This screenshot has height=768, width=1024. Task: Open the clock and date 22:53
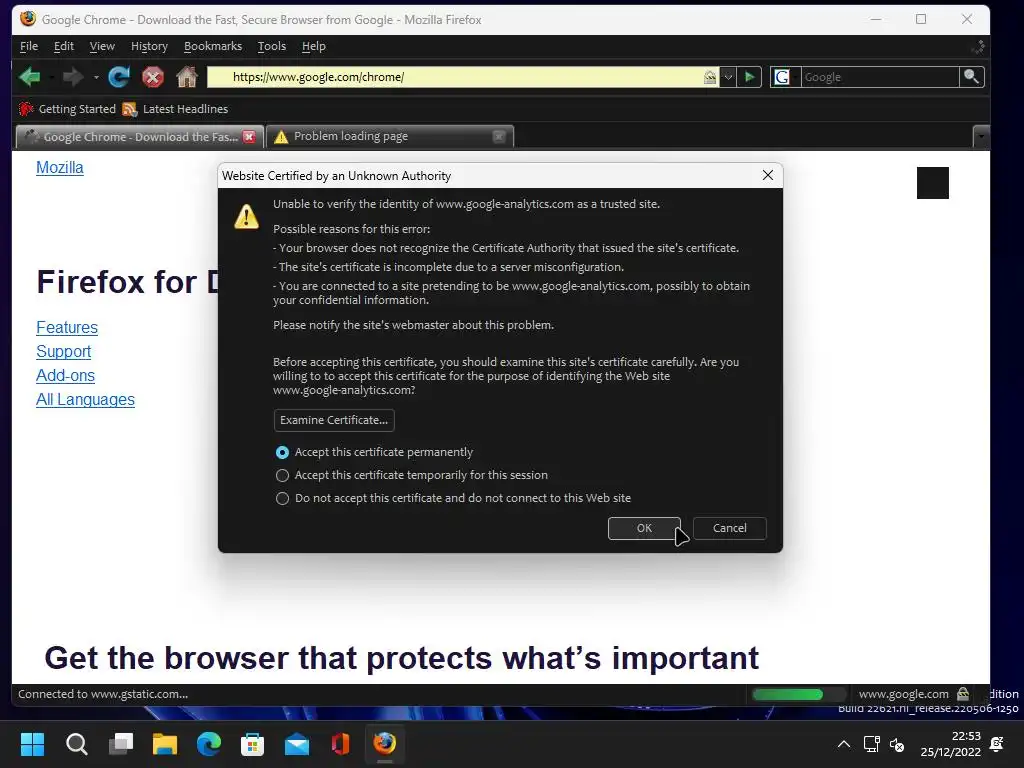(950, 744)
